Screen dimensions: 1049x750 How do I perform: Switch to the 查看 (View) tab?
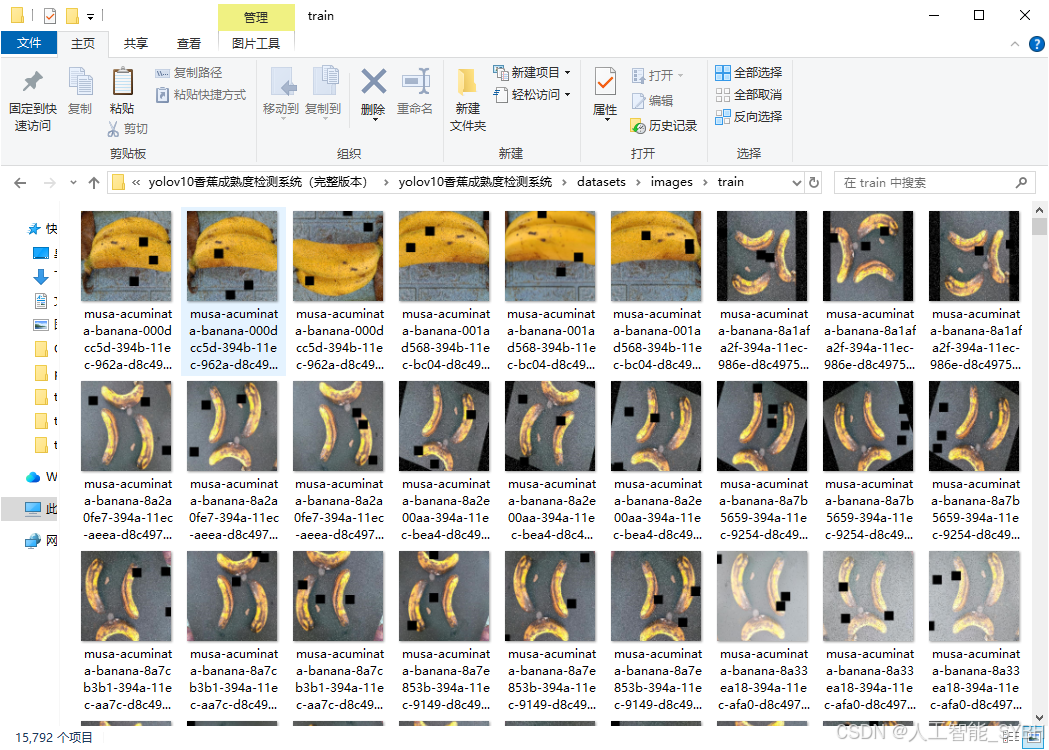coord(189,43)
